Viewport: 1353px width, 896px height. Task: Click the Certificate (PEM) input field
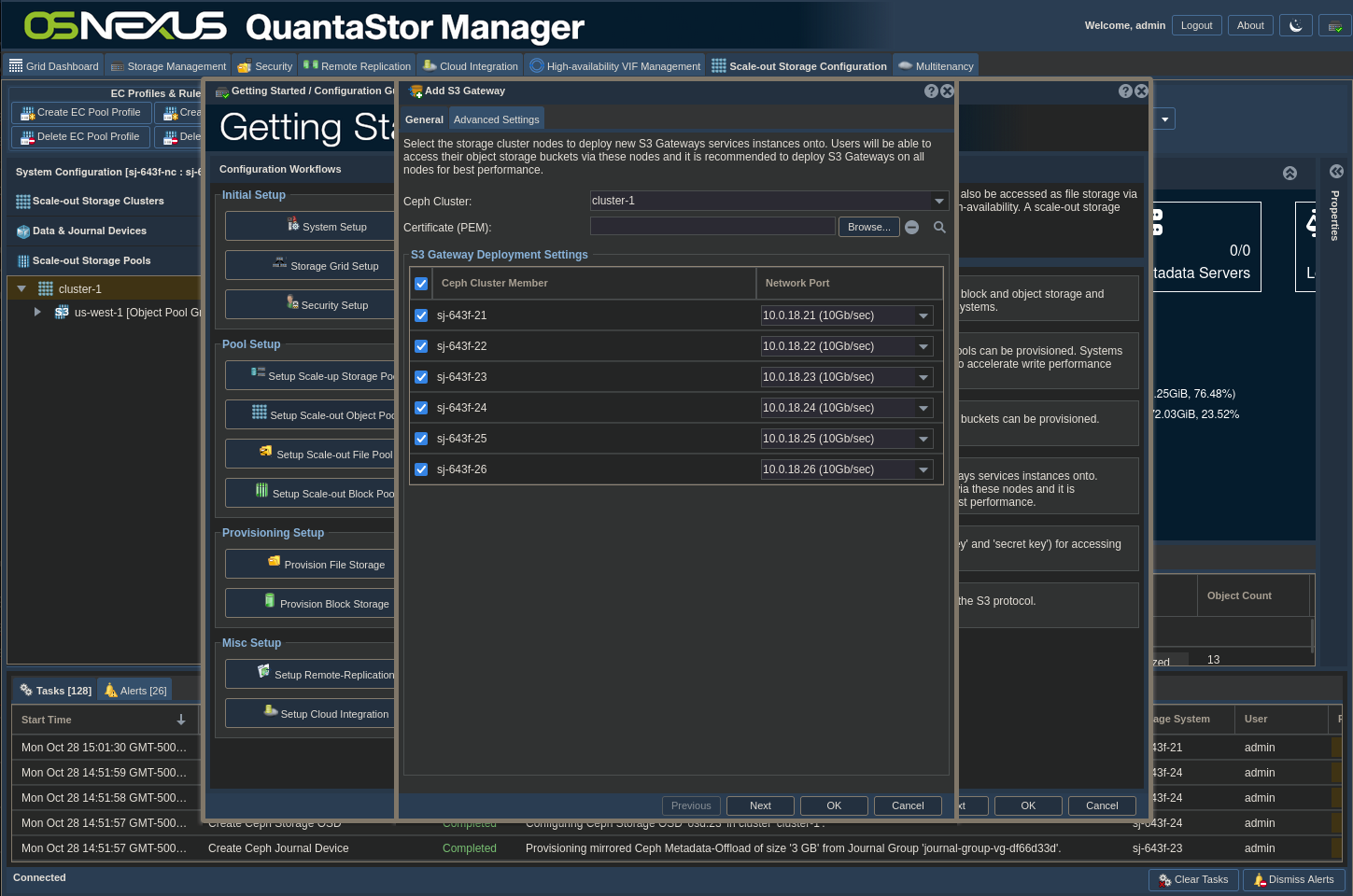tap(712, 227)
